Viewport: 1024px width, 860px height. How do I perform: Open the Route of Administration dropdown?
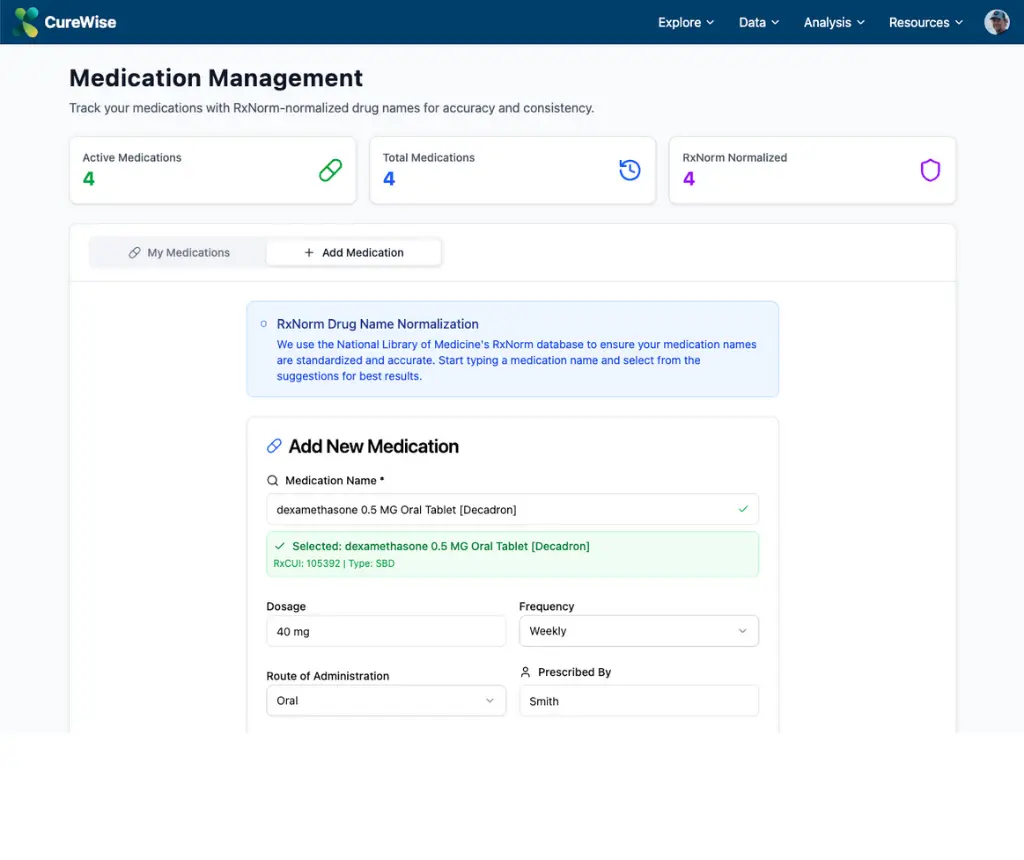tap(386, 701)
